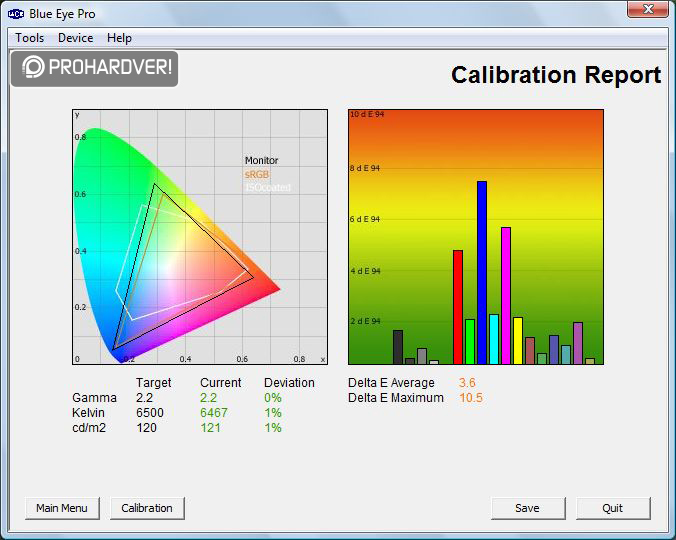Select the Monitor legend label
This screenshot has height=540, width=676.
point(262,161)
